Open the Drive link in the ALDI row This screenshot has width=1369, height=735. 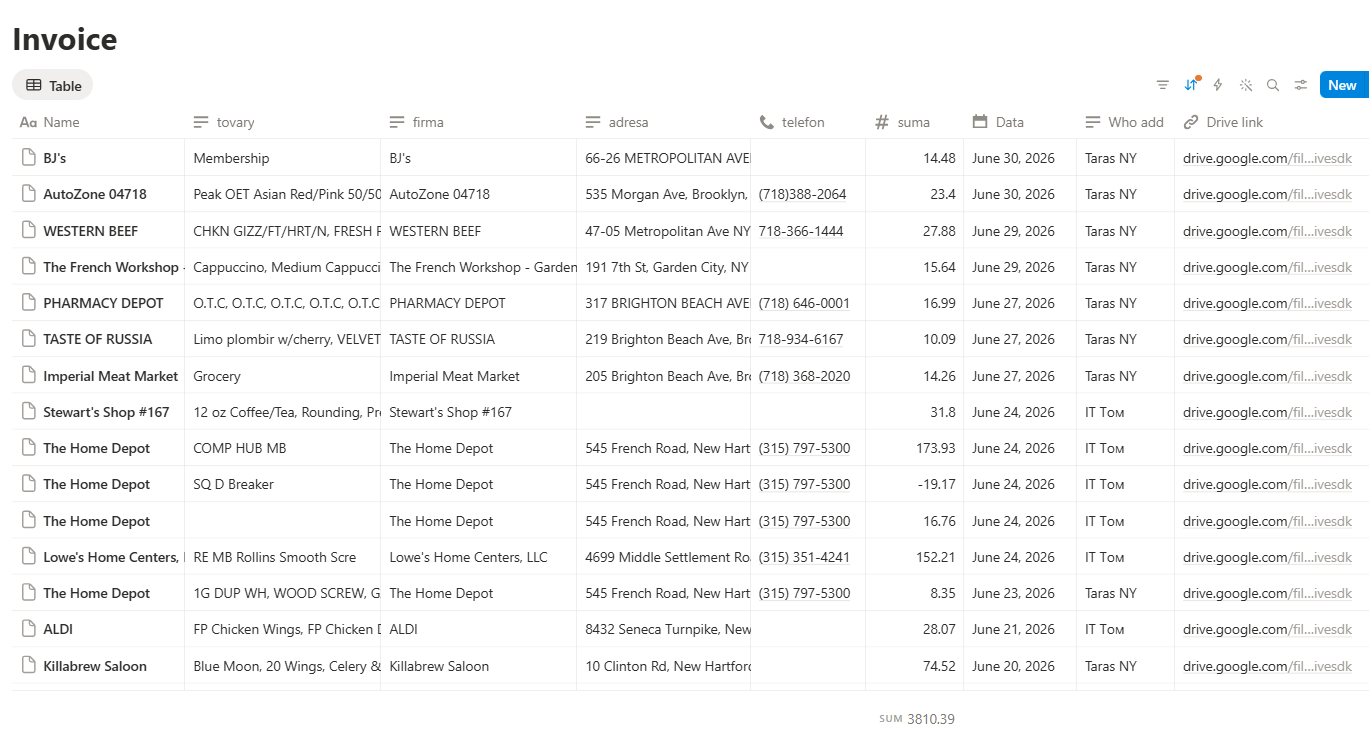[1267, 629]
